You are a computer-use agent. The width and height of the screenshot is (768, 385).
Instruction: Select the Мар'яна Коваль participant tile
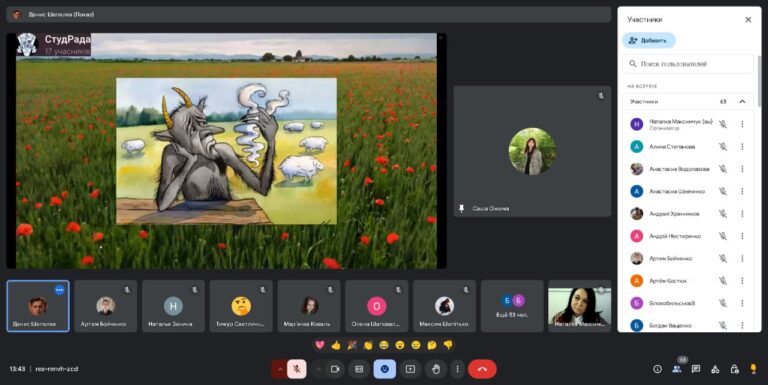click(x=309, y=306)
